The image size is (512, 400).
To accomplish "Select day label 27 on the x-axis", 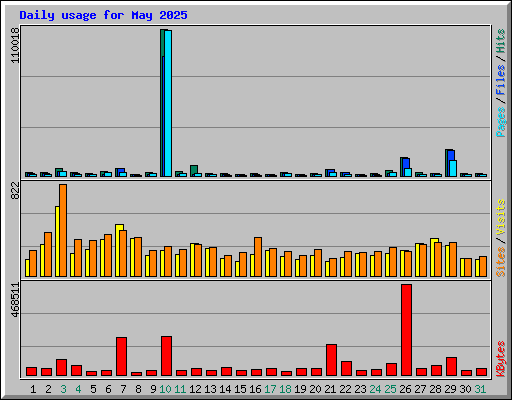I will (421, 389).
